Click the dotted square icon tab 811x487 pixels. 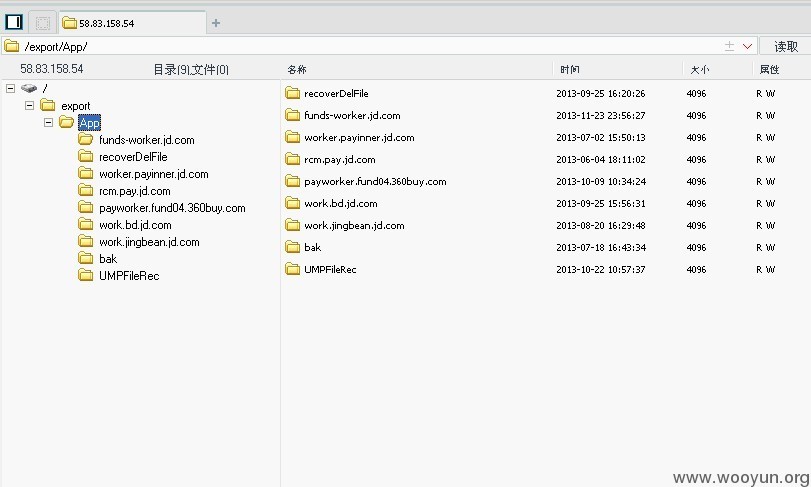pos(43,23)
